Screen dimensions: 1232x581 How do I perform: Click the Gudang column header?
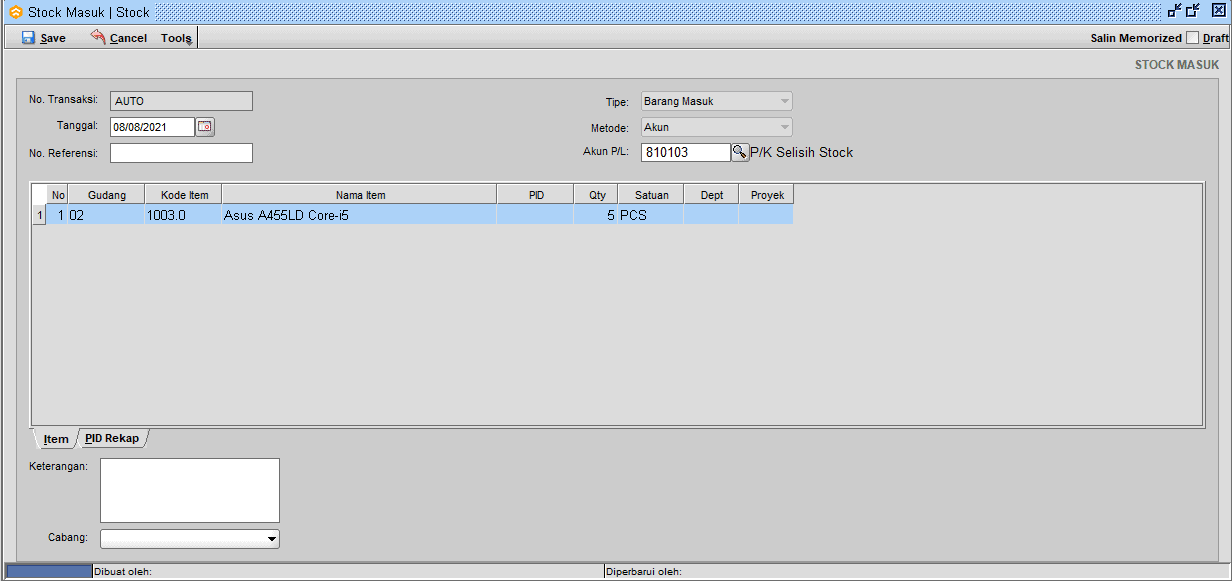pyautogui.click(x=107, y=195)
